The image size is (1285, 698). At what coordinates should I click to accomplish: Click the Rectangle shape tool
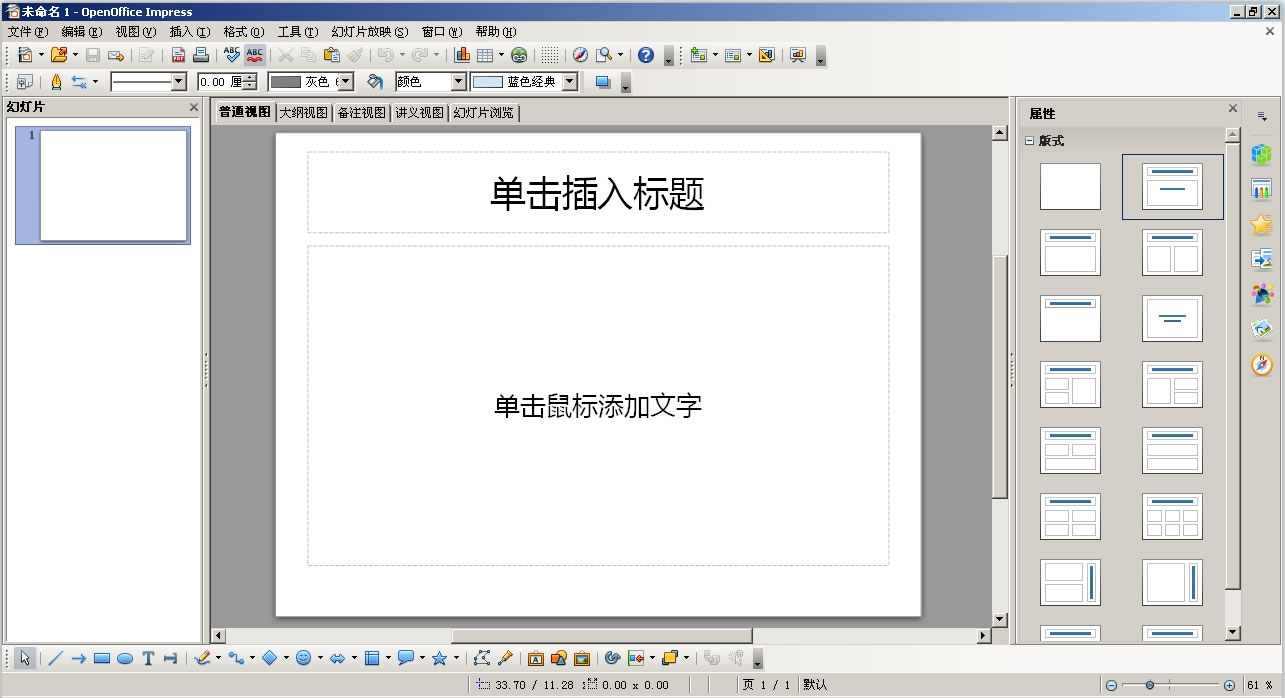(x=102, y=658)
